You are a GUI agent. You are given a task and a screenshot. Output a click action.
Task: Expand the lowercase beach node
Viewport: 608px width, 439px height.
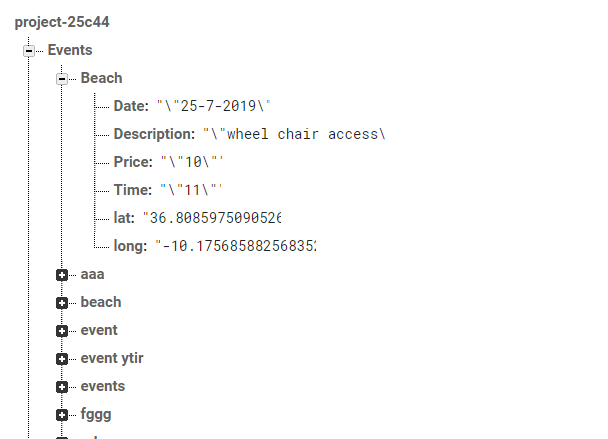click(x=62, y=303)
